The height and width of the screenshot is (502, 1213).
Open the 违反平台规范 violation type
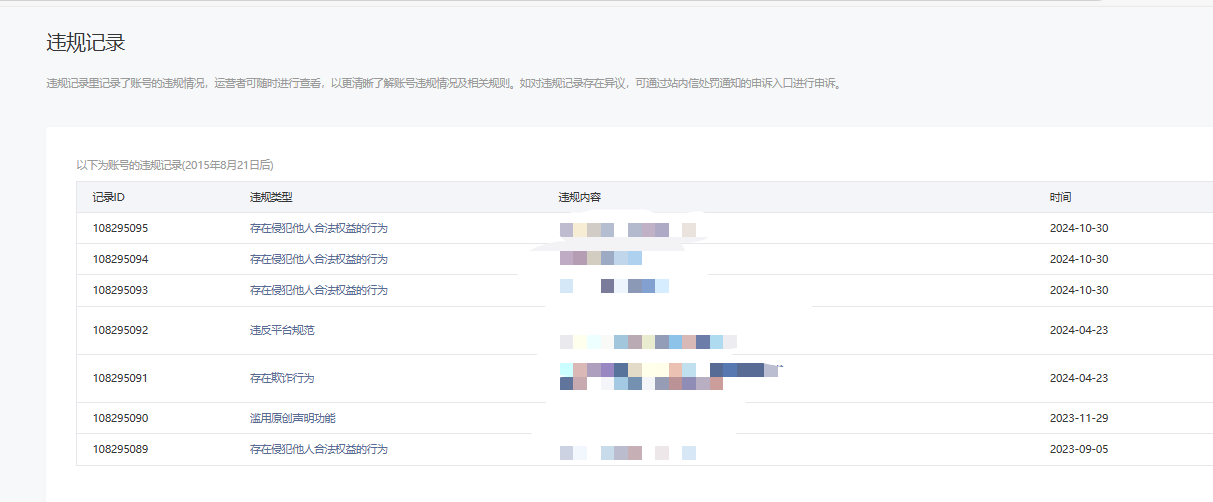coord(282,330)
